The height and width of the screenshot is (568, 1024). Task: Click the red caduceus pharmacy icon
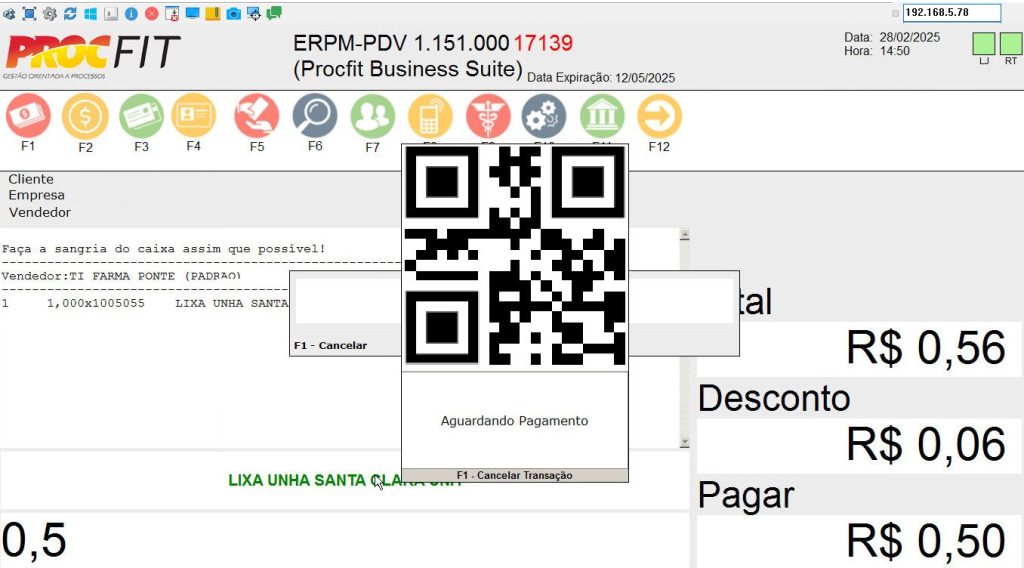[488, 118]
